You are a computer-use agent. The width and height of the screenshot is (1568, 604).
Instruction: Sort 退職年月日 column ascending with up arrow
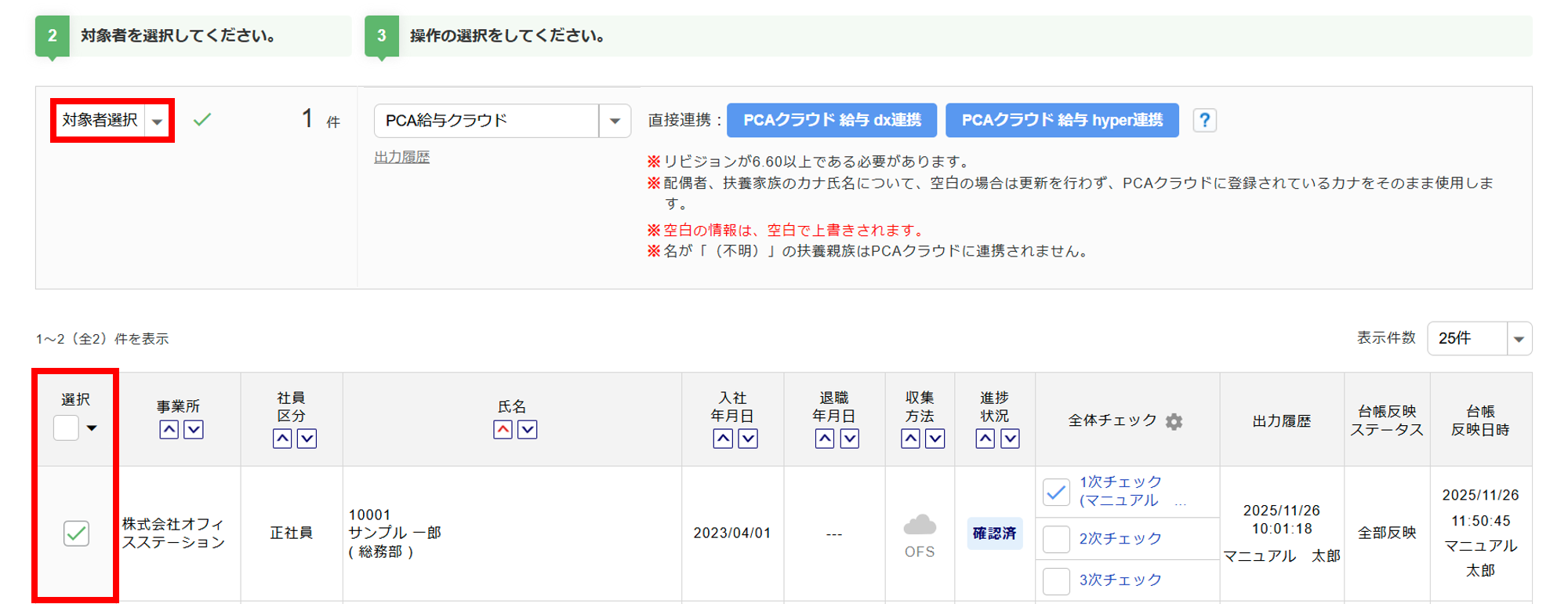pos(825,438)
